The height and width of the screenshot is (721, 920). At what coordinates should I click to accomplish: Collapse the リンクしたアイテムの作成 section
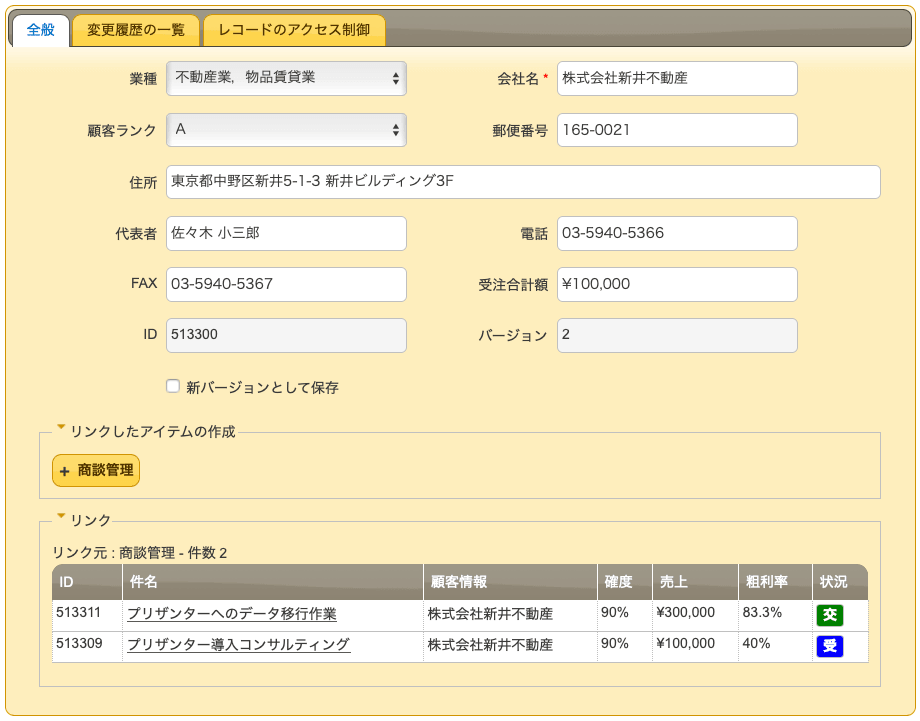click(x=147, y=431)
